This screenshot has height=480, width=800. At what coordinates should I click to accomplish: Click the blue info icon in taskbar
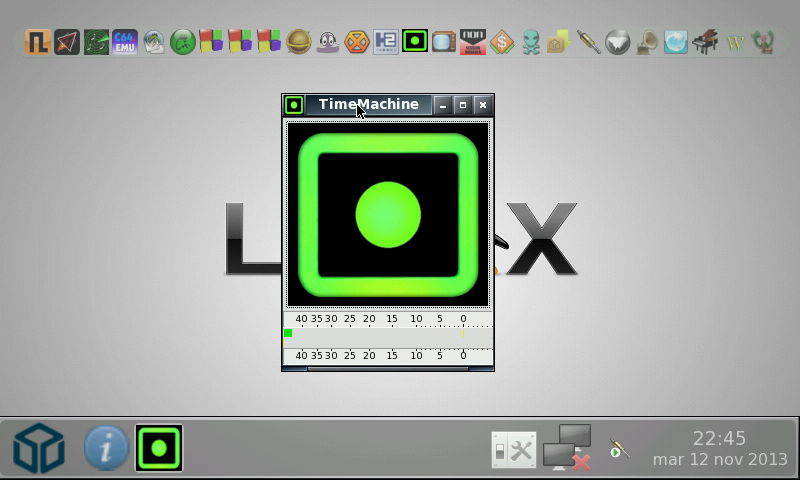[106, 448]
